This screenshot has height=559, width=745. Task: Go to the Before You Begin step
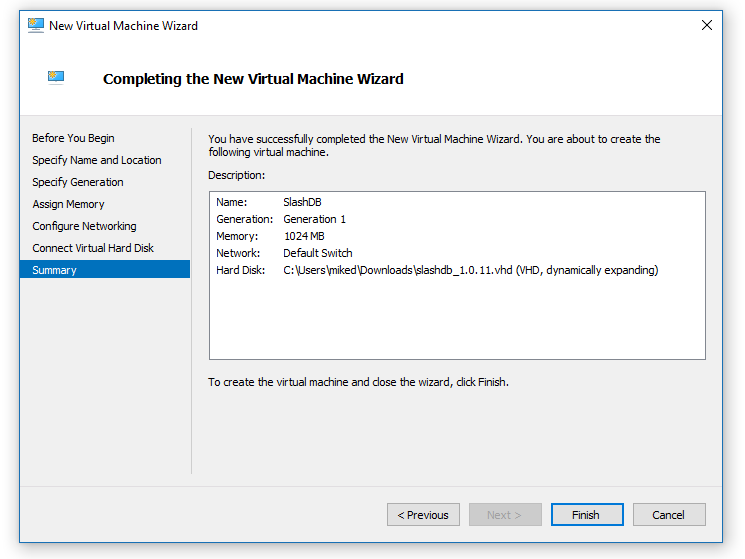pyautogui.click(x=73, y=138)
